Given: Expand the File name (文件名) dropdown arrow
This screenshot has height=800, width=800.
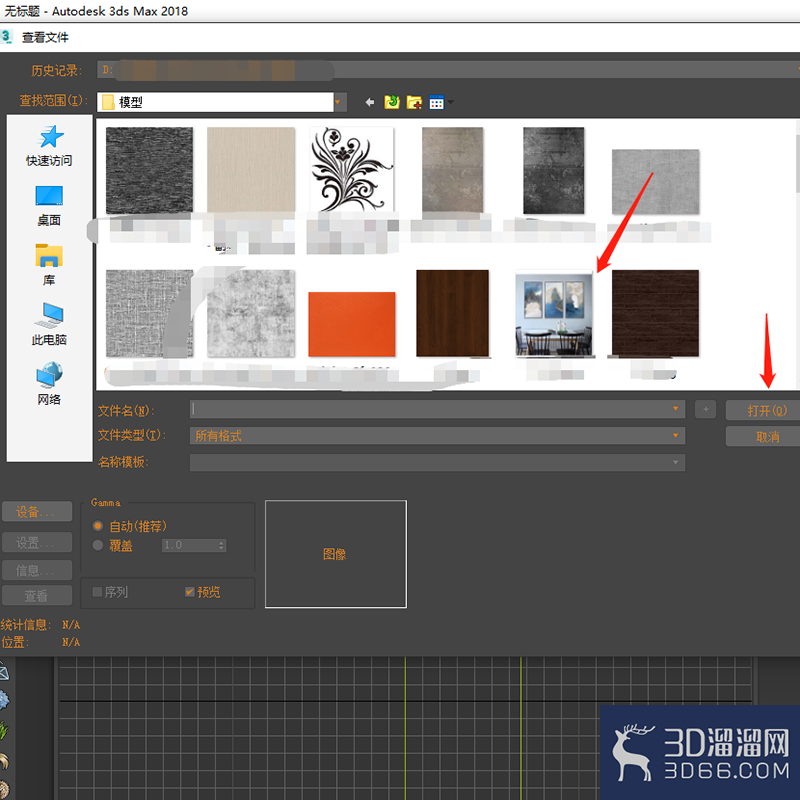Looking at the screenshot, I should 676,409.
